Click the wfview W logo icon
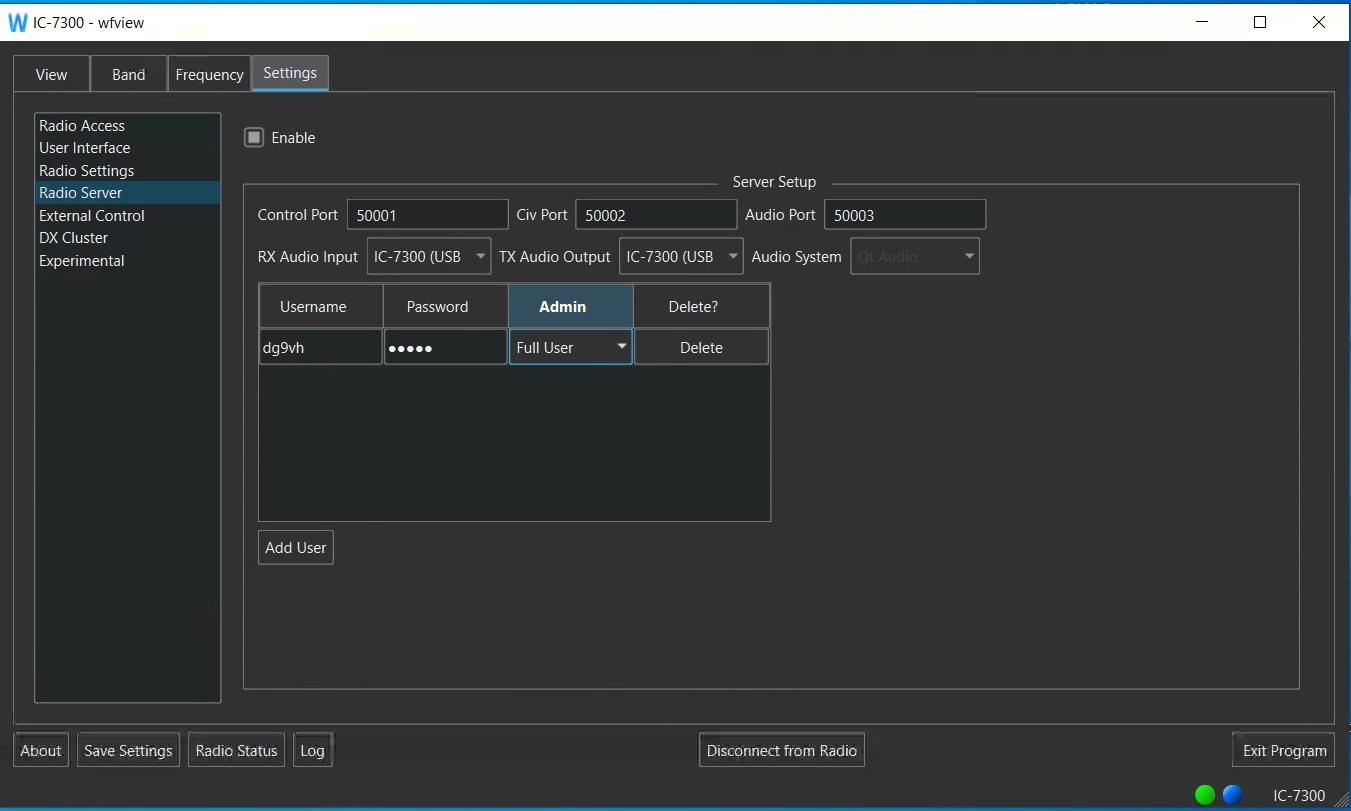 (x=18, y=22)
